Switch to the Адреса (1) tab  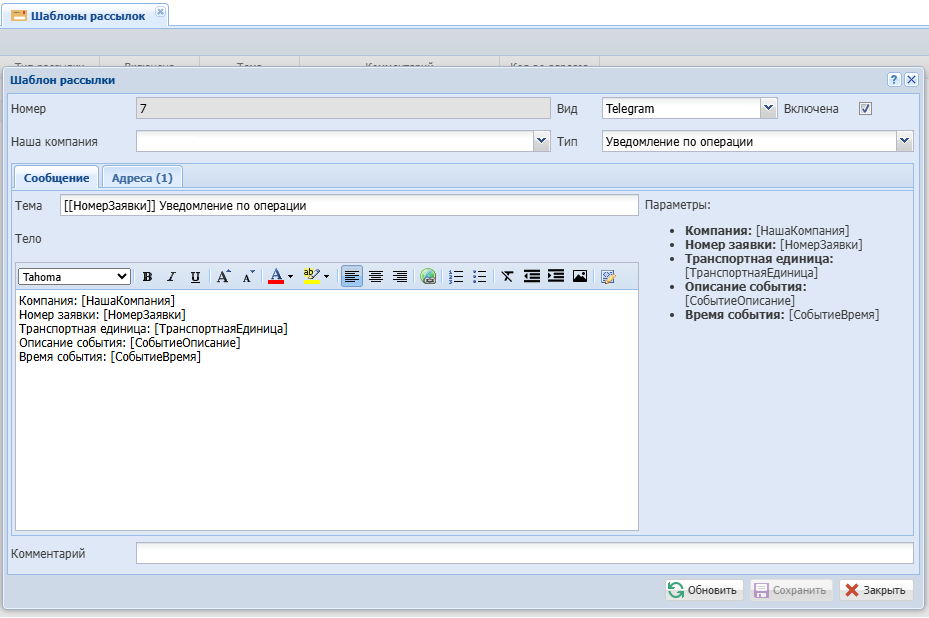(x=142, y=178)
